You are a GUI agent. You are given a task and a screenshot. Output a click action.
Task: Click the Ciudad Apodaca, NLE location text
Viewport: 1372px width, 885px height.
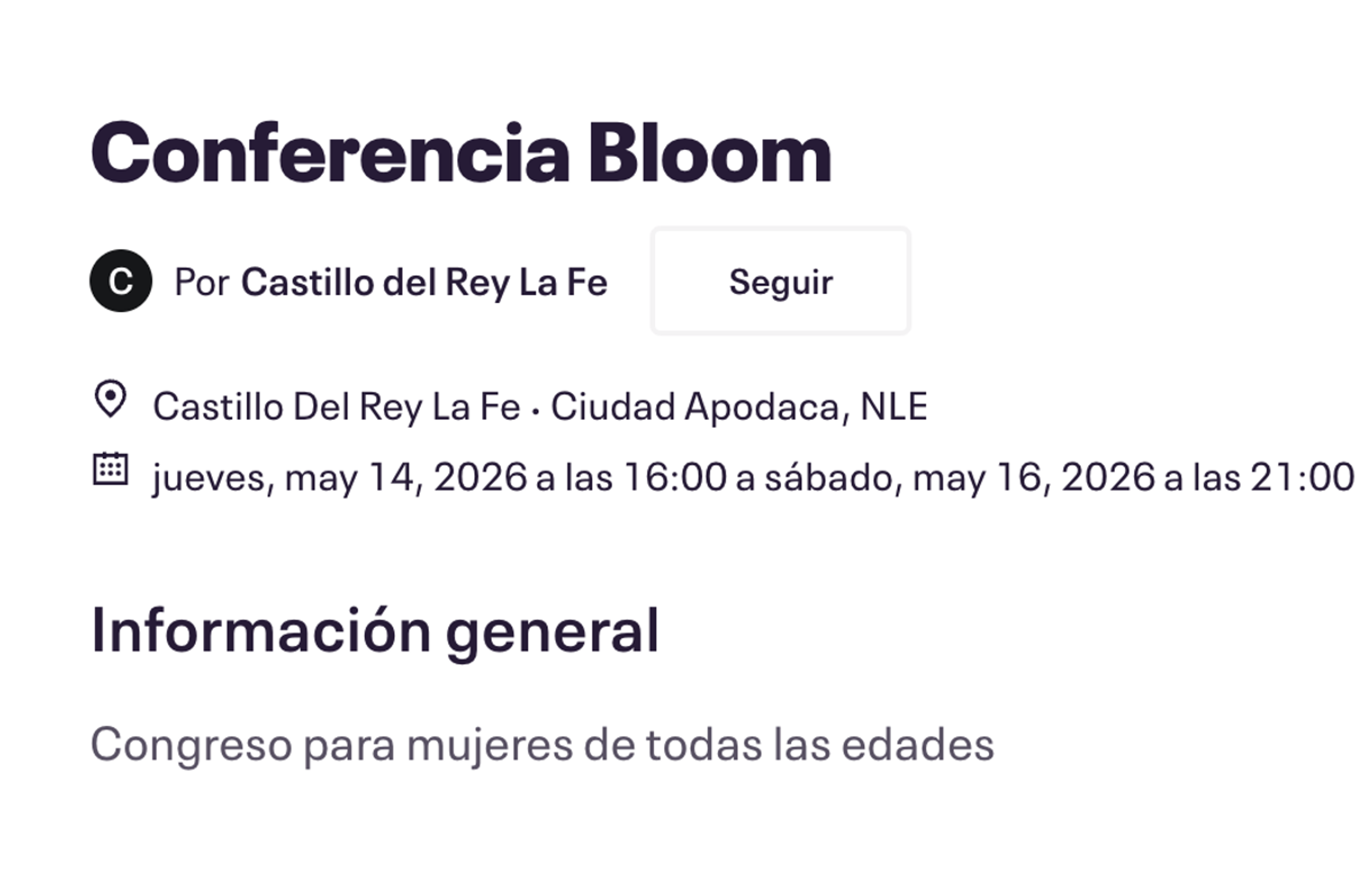[x=739, y=406]
